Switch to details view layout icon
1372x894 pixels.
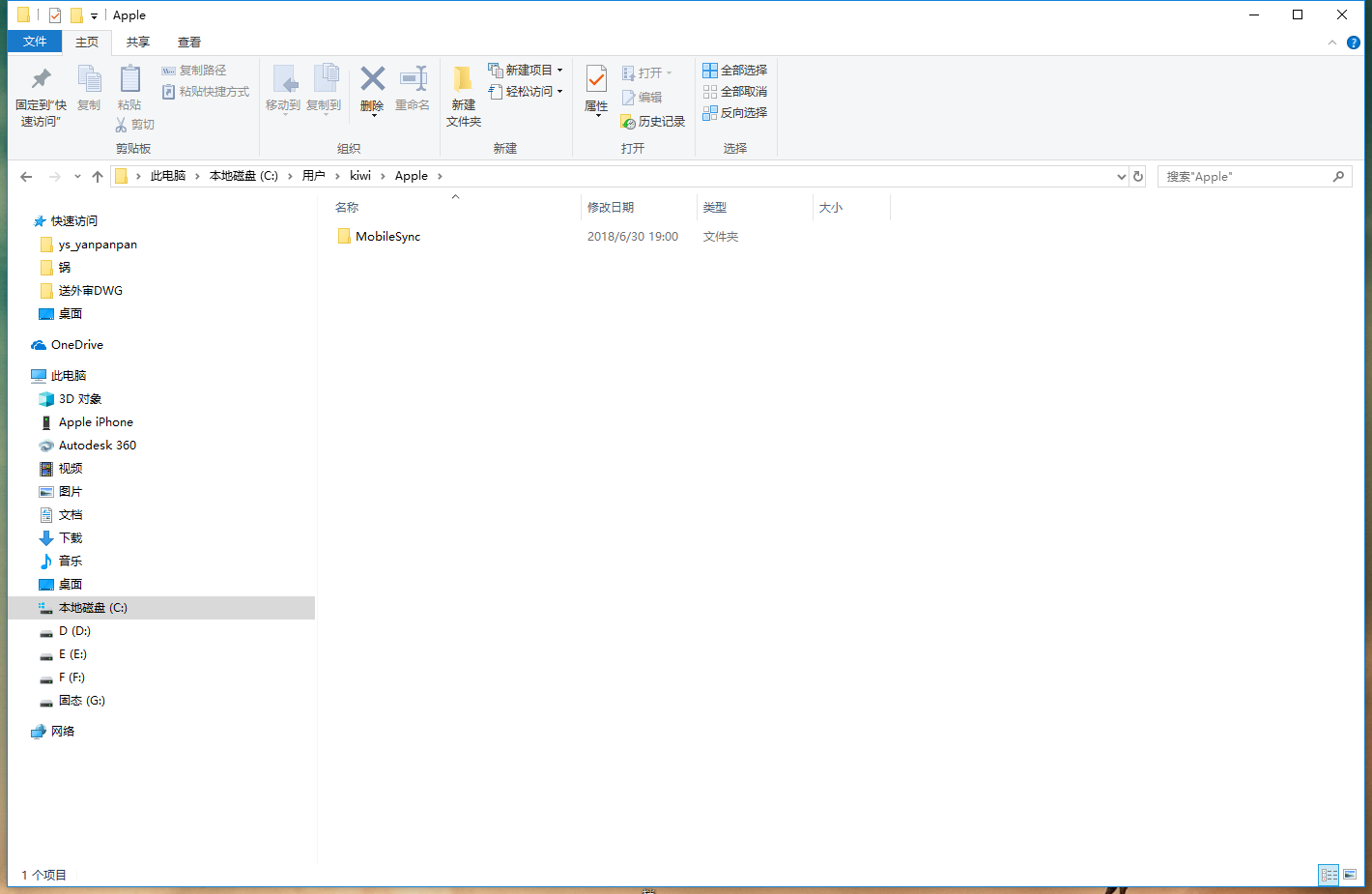[1329, 875]
